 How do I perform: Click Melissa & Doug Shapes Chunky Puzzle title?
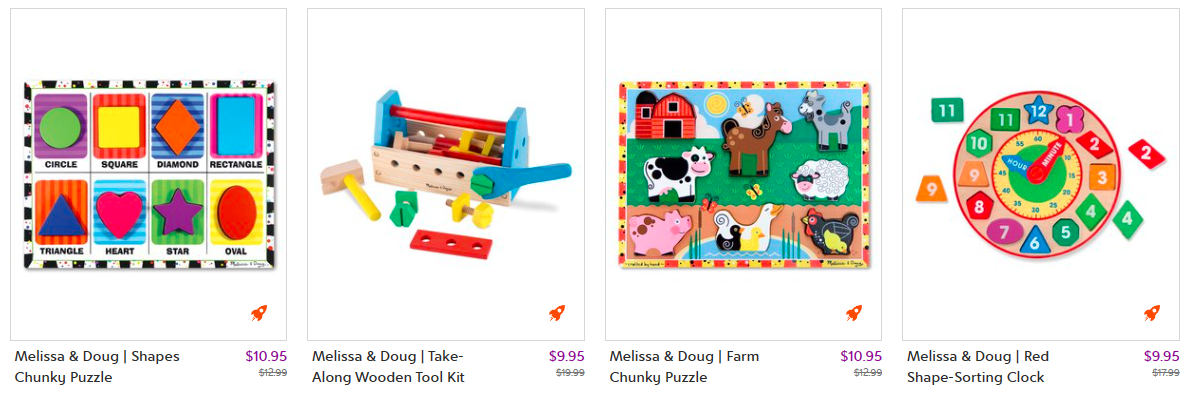(97, 367)
